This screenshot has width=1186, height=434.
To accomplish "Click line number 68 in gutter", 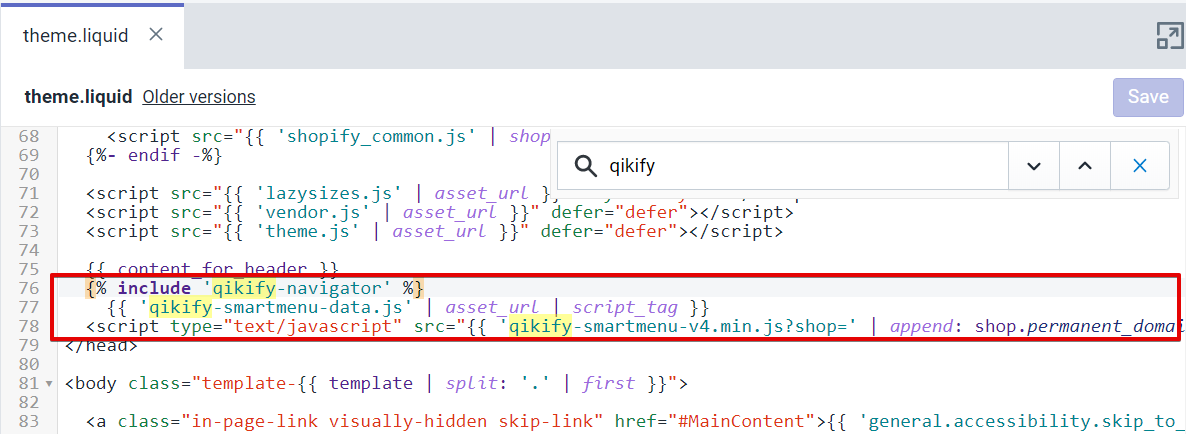I will point(29,137).
